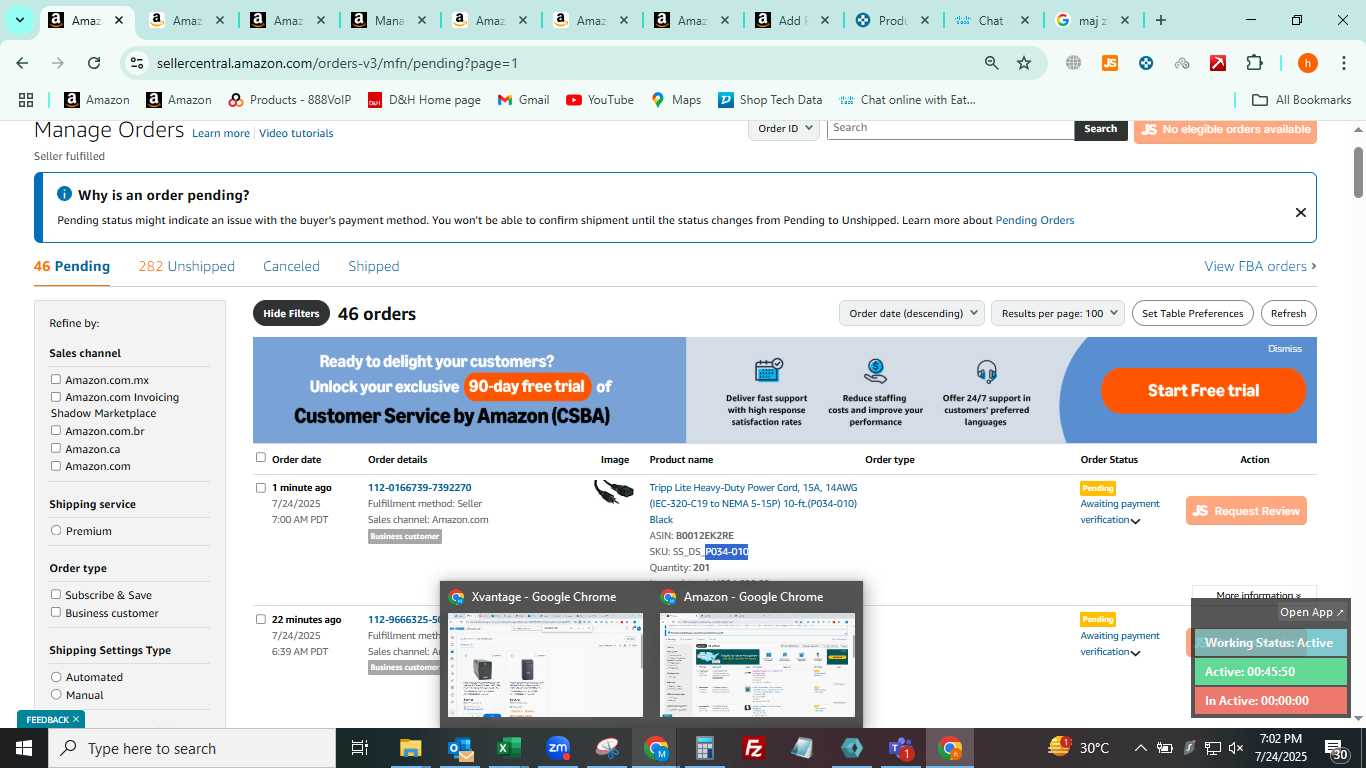The height and width of the screenshot is (768, 1366).
Task: Show hidden system tray icons chevron
Action: click(1140, 748)
